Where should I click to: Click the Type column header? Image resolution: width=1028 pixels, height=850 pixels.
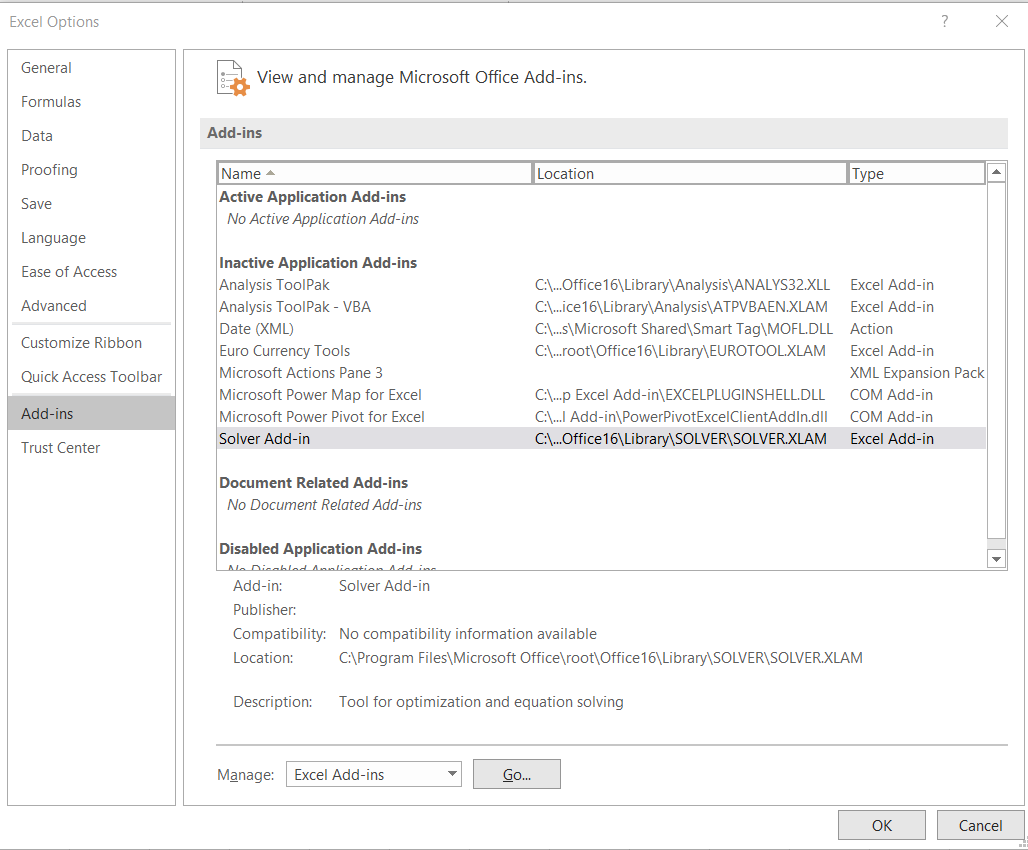[915, 174]
